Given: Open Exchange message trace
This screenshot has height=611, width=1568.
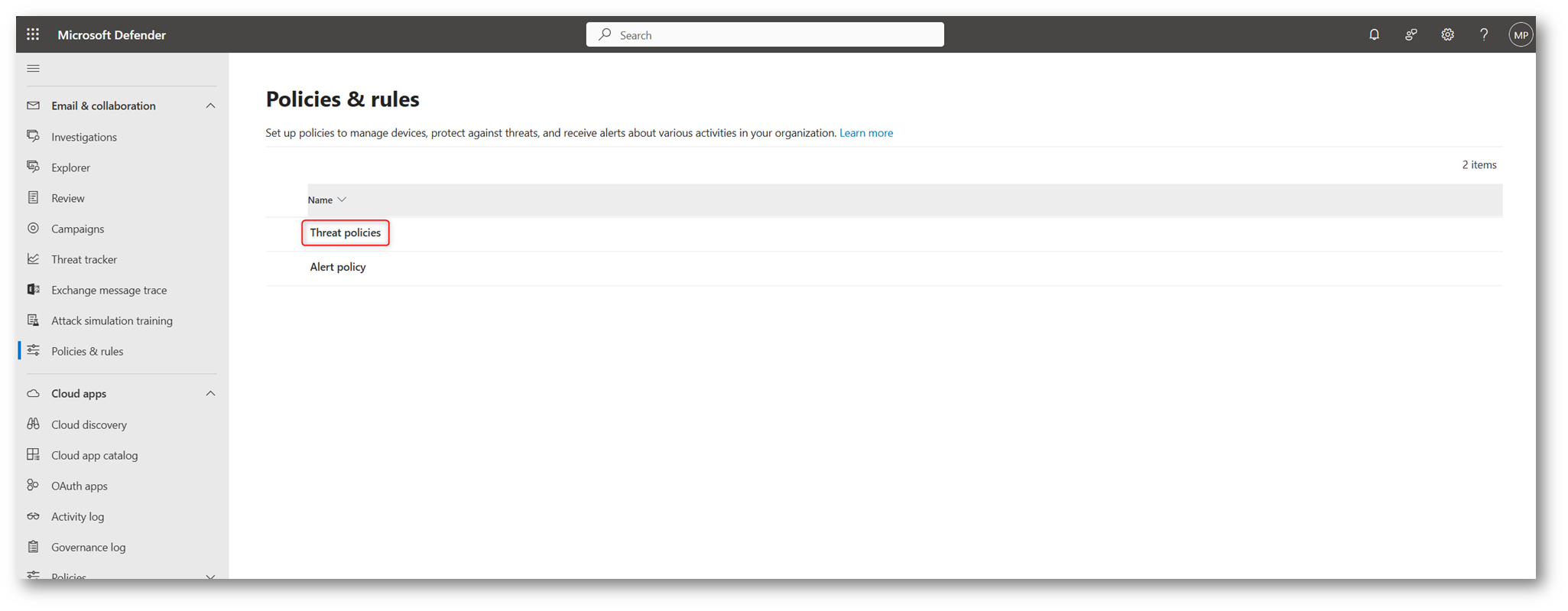Looking at the screenshot, I should point(109,290).
